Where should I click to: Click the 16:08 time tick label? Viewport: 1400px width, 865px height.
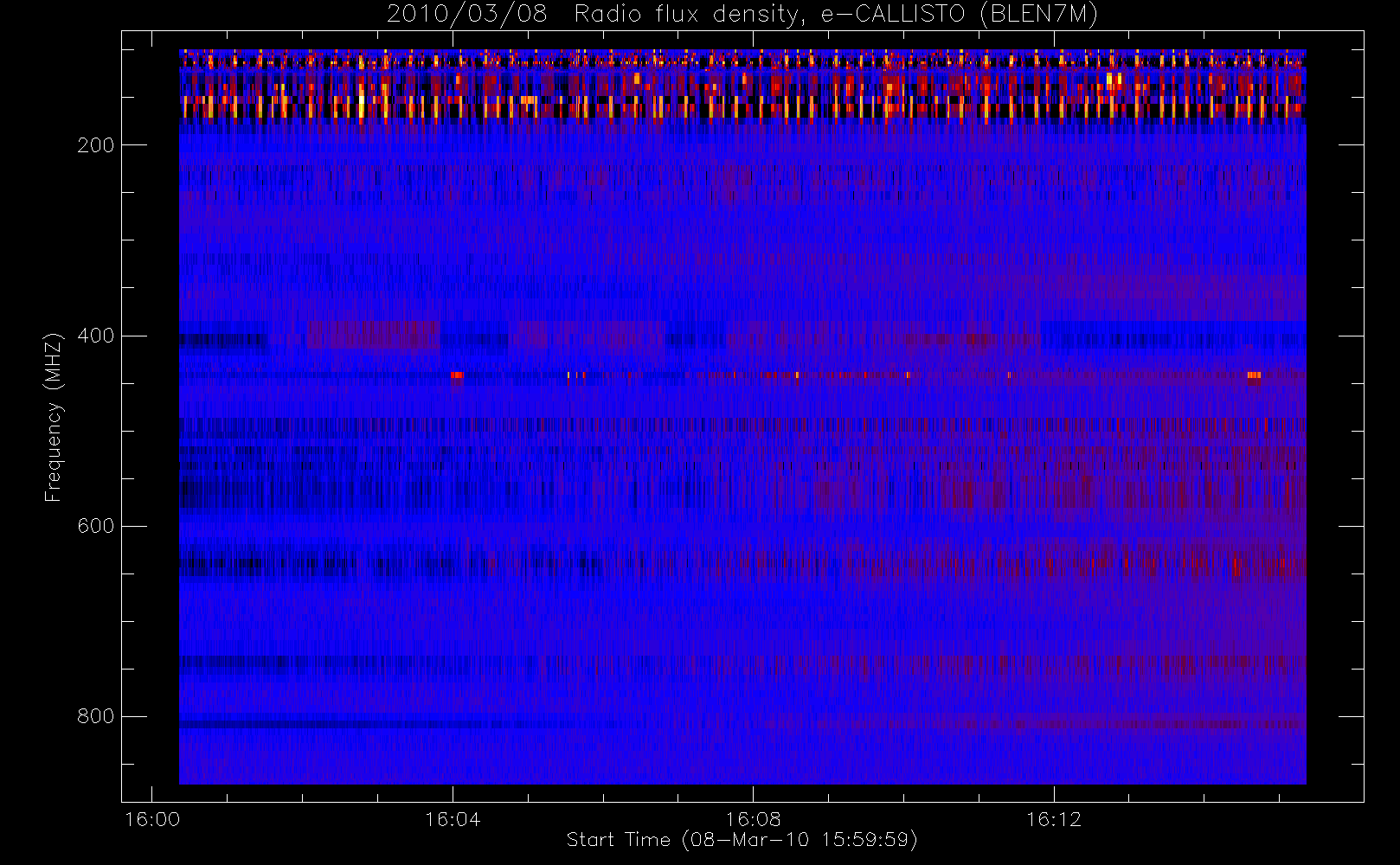click(x=753, y=819)
